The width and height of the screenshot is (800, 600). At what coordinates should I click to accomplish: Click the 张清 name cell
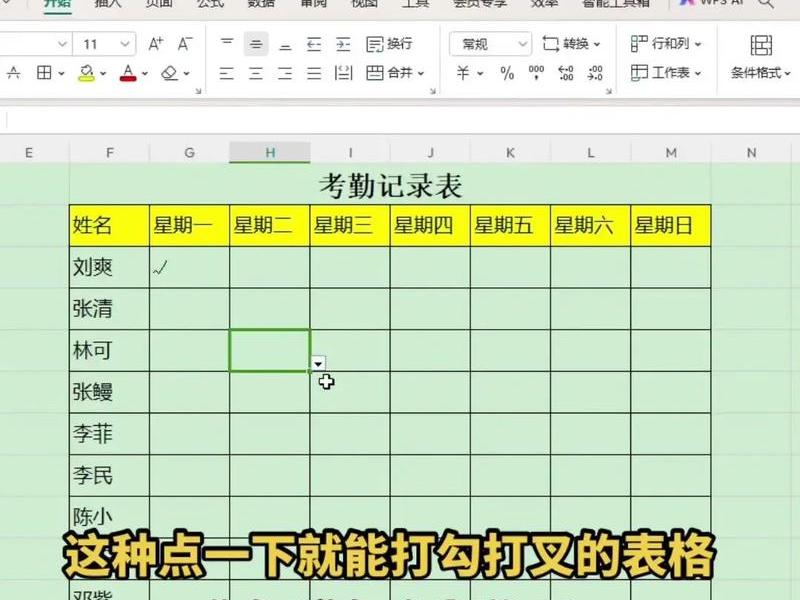click(109, 309)
